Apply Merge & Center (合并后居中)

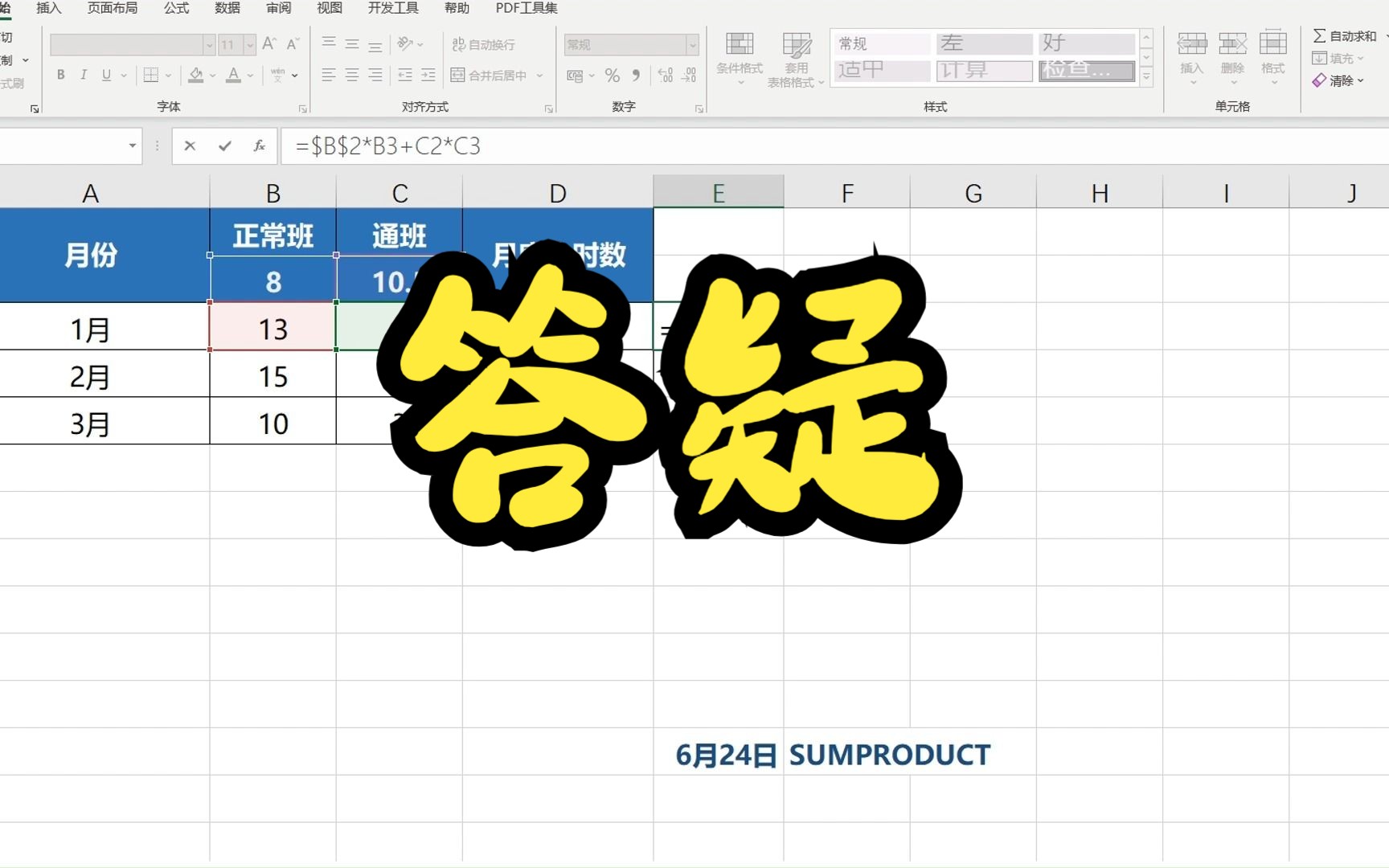492,75
